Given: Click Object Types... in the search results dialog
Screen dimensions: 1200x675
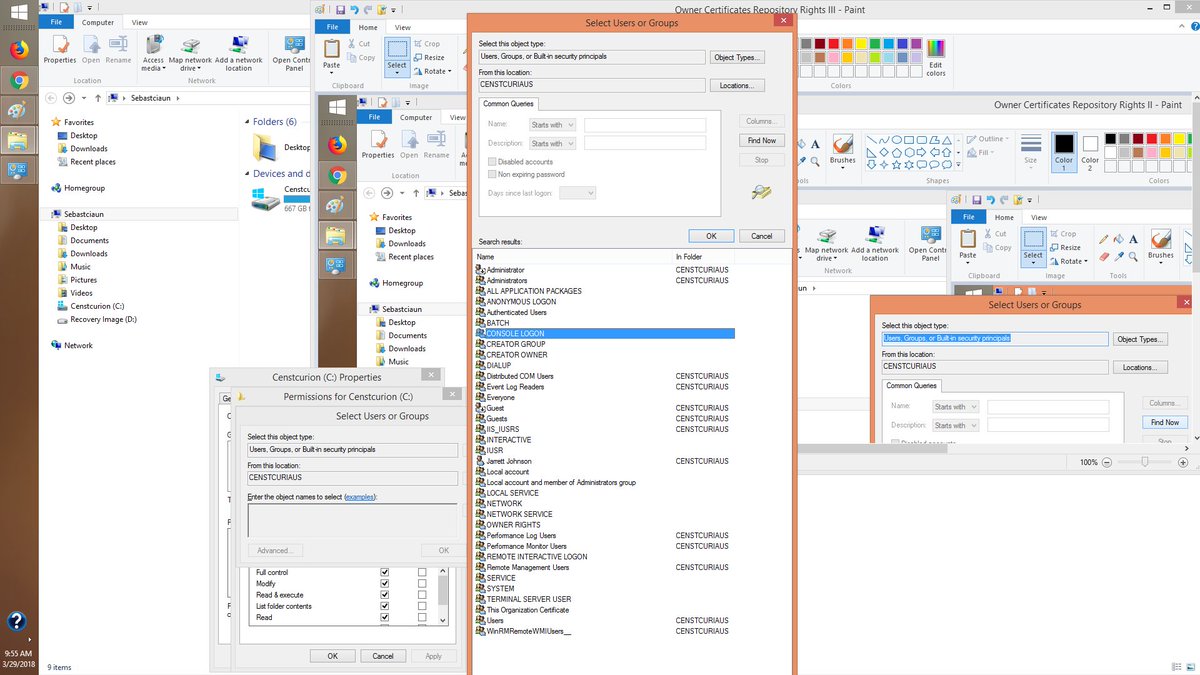Looking at the screenshot, I should (x=737, y=58).
